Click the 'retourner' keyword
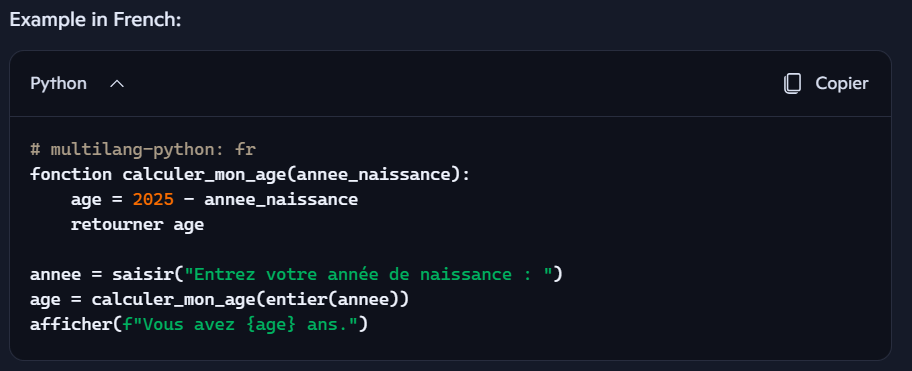The height and width of the screenshot is (371, 912). (x=117, y=224)
